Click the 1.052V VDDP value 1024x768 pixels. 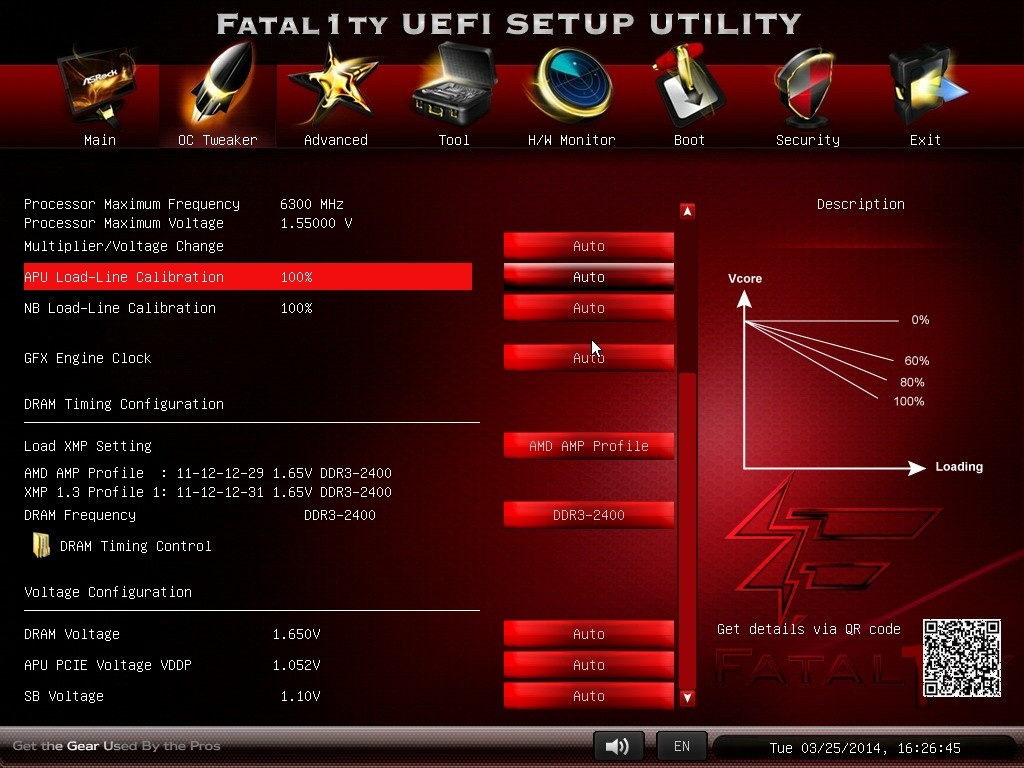(296, 665)
